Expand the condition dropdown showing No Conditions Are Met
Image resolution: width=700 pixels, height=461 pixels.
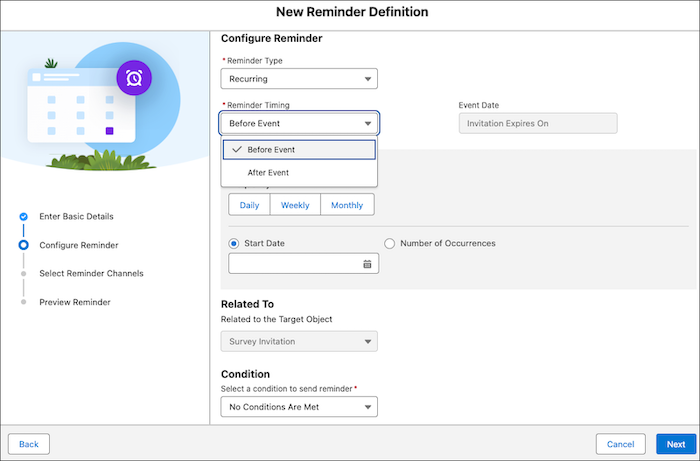[299, 407]
